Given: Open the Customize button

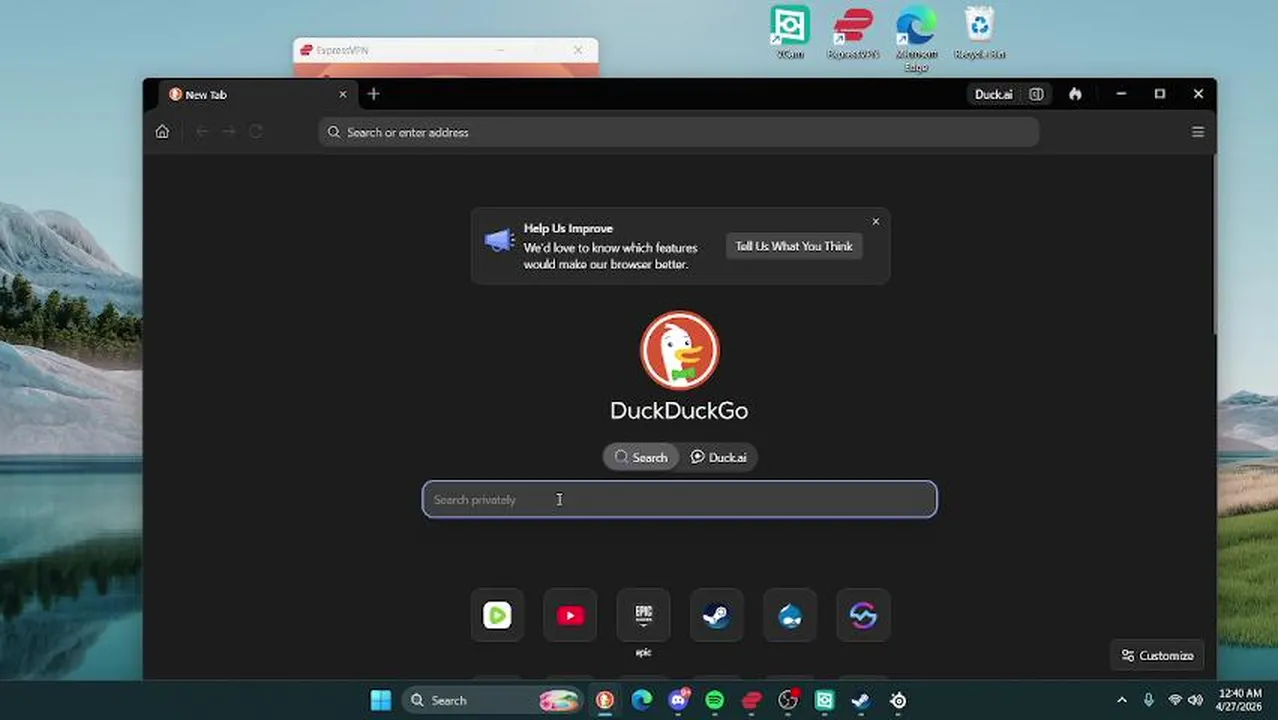Looking at the screenshot, I should (1157, 655).
